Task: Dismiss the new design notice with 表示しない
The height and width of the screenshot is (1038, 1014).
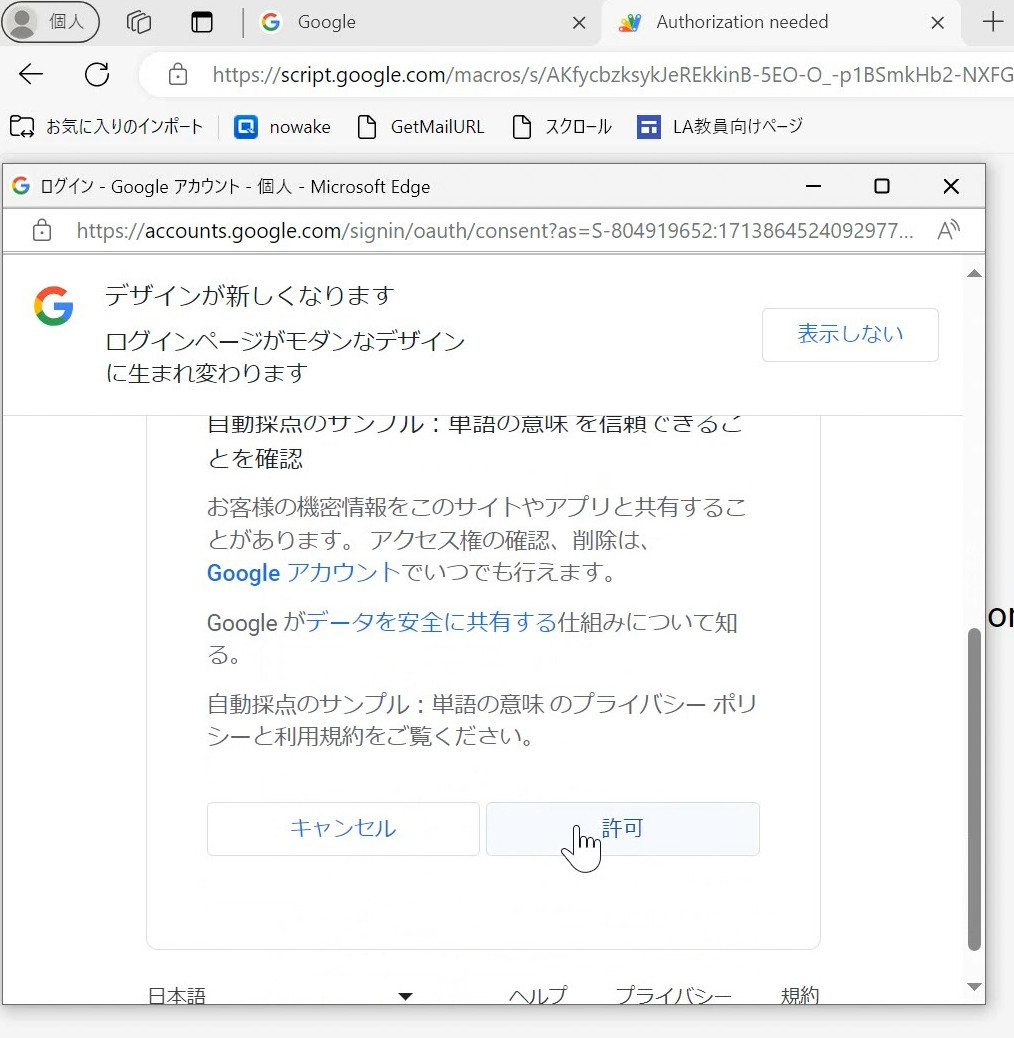Action: coord(849,335)
